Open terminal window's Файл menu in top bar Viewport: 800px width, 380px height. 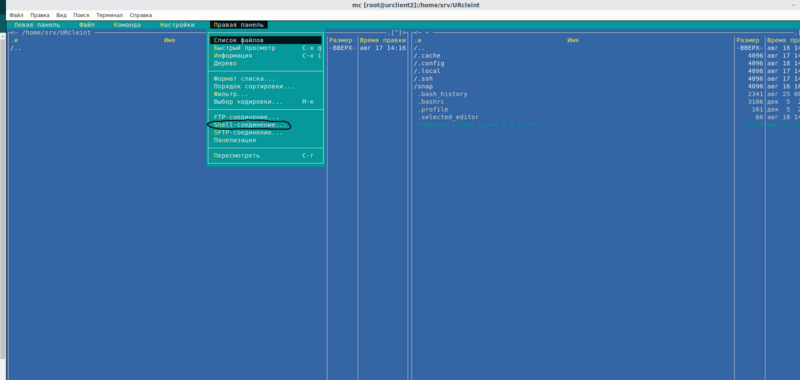tap(16, 15)
